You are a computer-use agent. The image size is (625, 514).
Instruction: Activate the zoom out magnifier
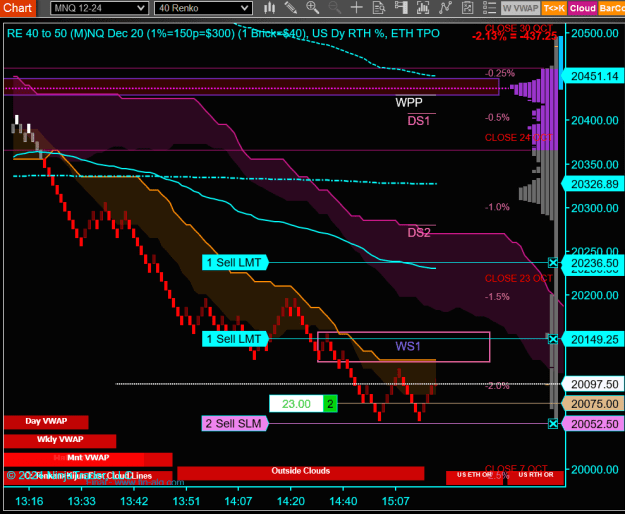pos(334,8)
